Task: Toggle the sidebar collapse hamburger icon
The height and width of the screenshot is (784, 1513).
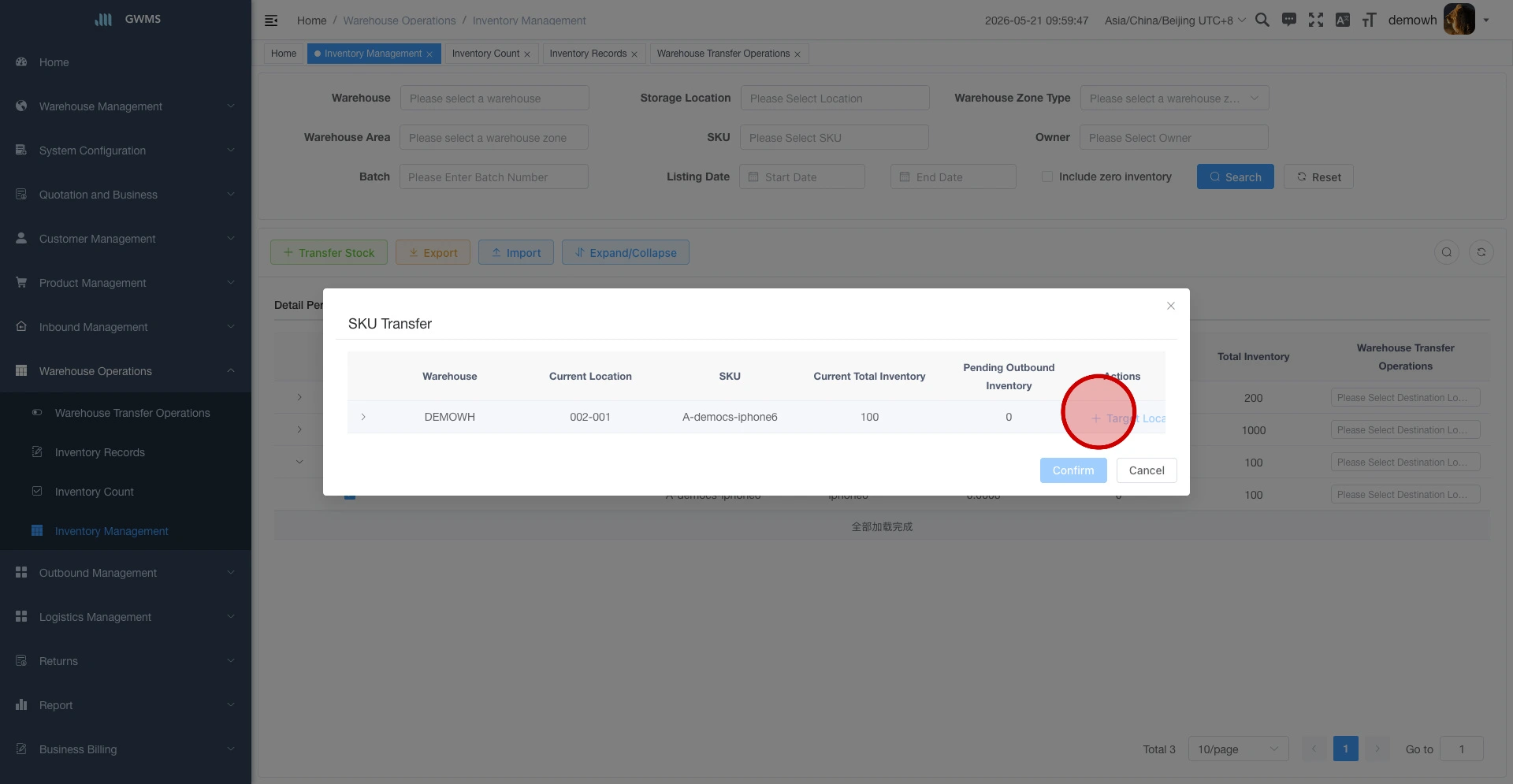Action: 271,20
